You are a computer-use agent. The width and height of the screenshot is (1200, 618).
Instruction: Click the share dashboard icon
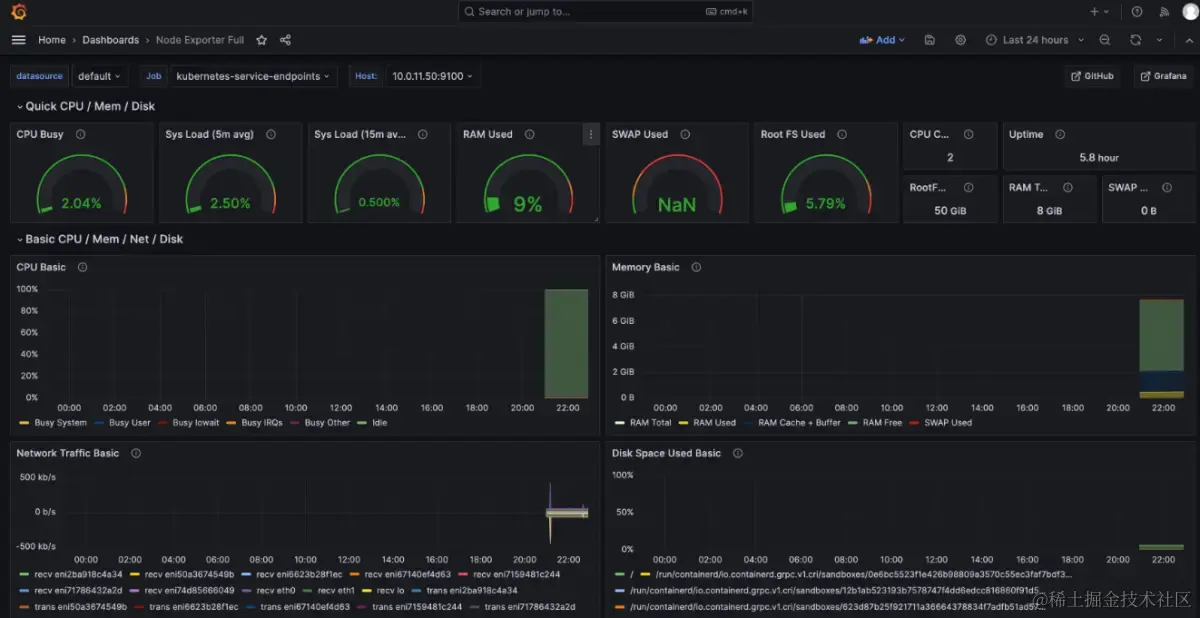tap(285, 40)
